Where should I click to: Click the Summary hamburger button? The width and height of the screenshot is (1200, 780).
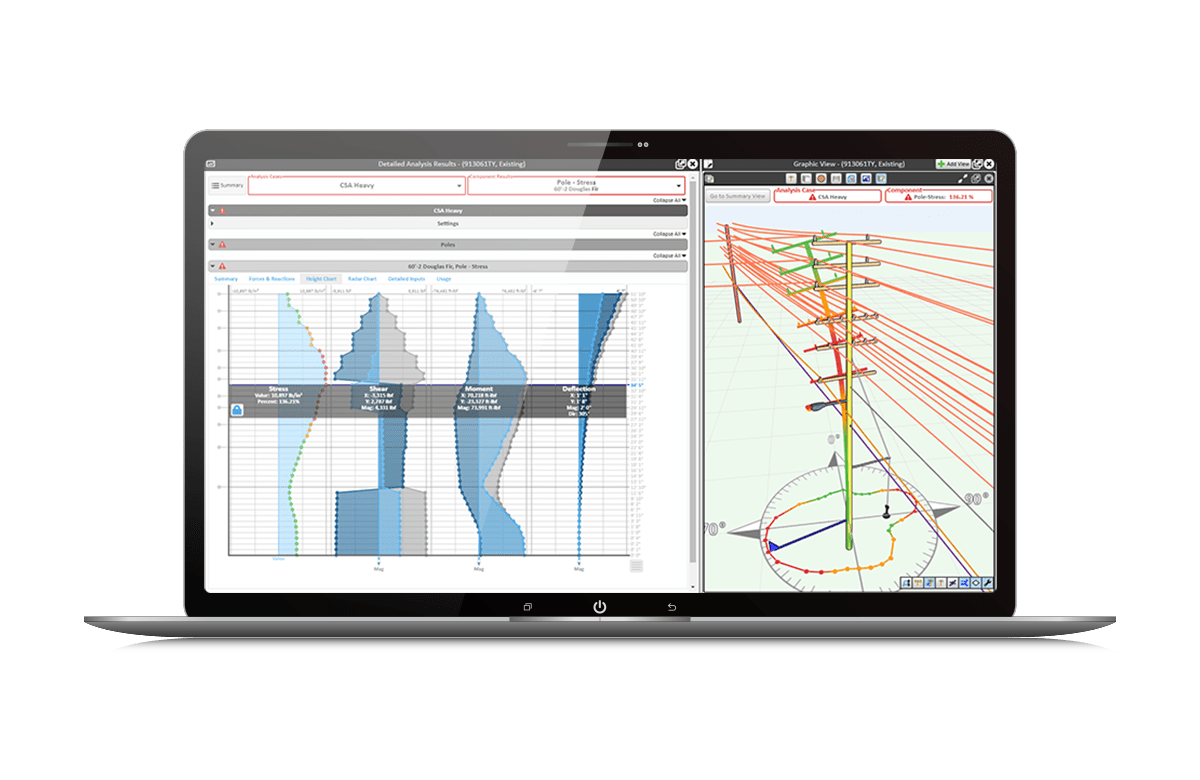(227, 185)
